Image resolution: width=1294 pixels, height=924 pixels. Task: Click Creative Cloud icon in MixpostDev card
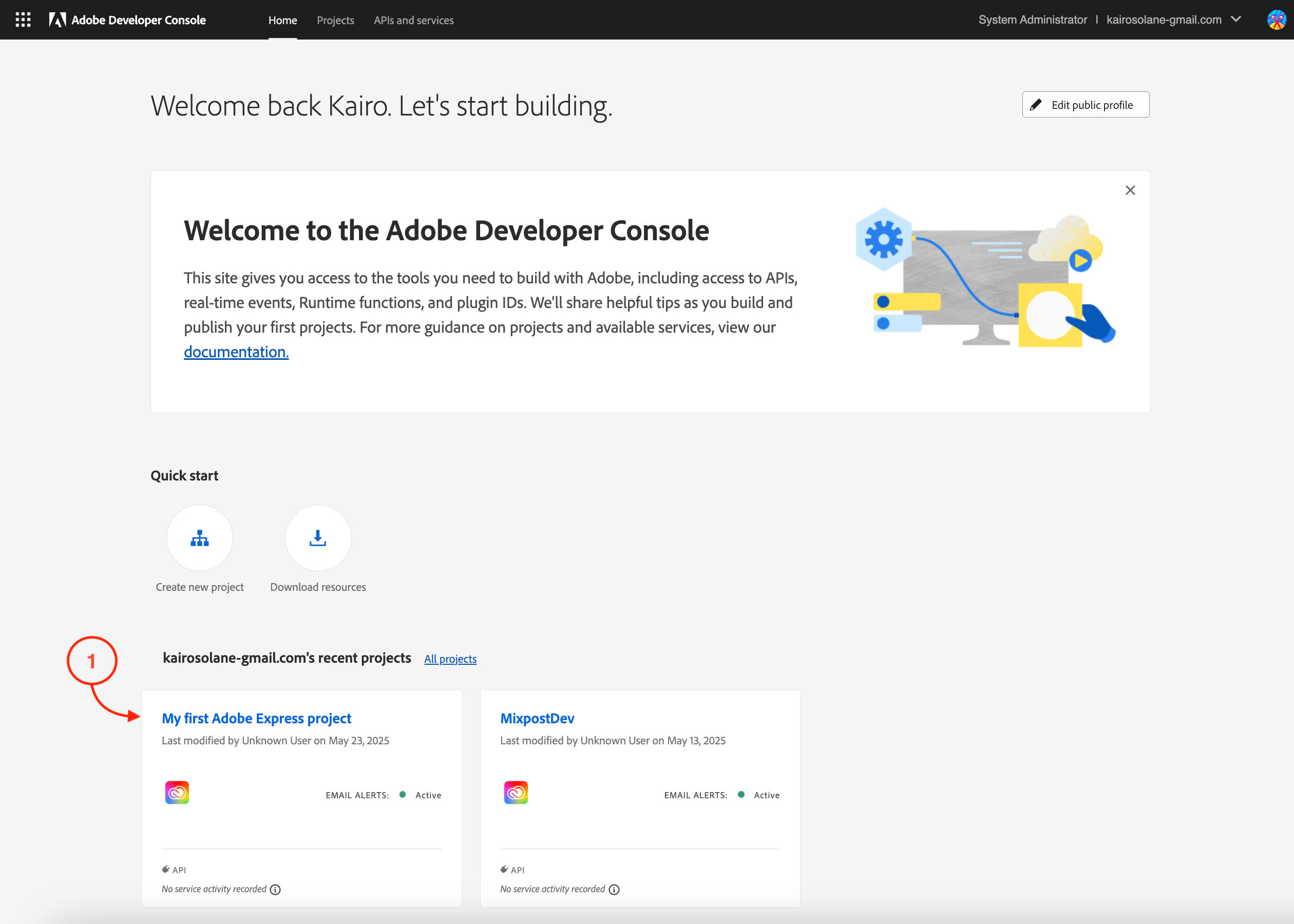click(x=516, y=793)
